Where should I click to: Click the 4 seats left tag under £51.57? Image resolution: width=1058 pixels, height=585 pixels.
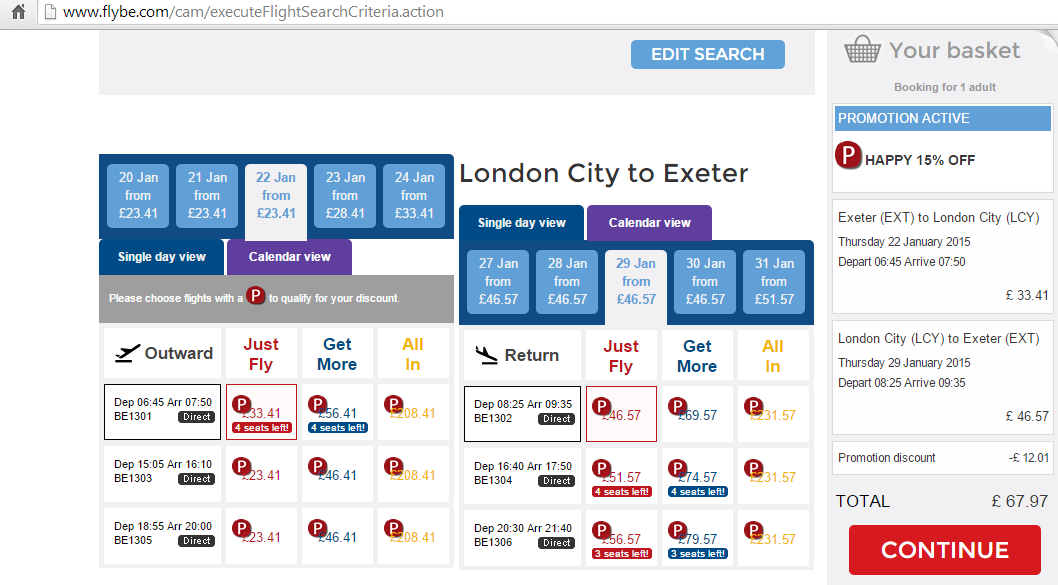pyautogui.click(x=621, y=492)
